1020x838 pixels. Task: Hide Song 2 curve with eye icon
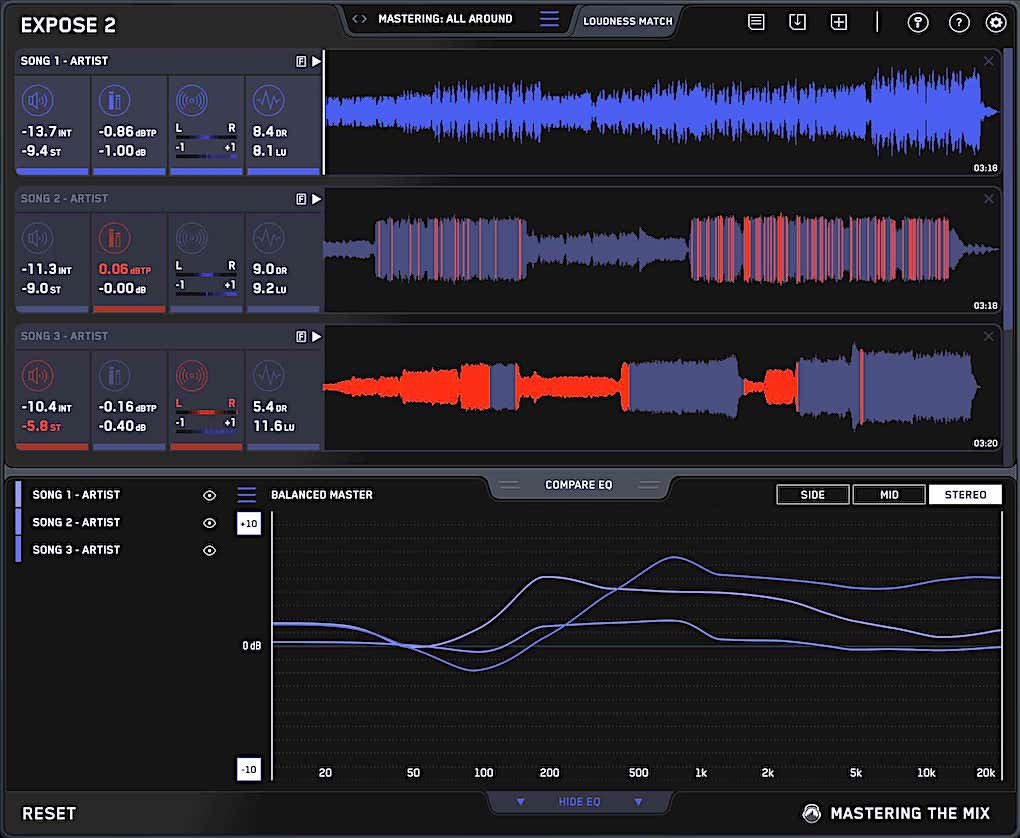209,523
